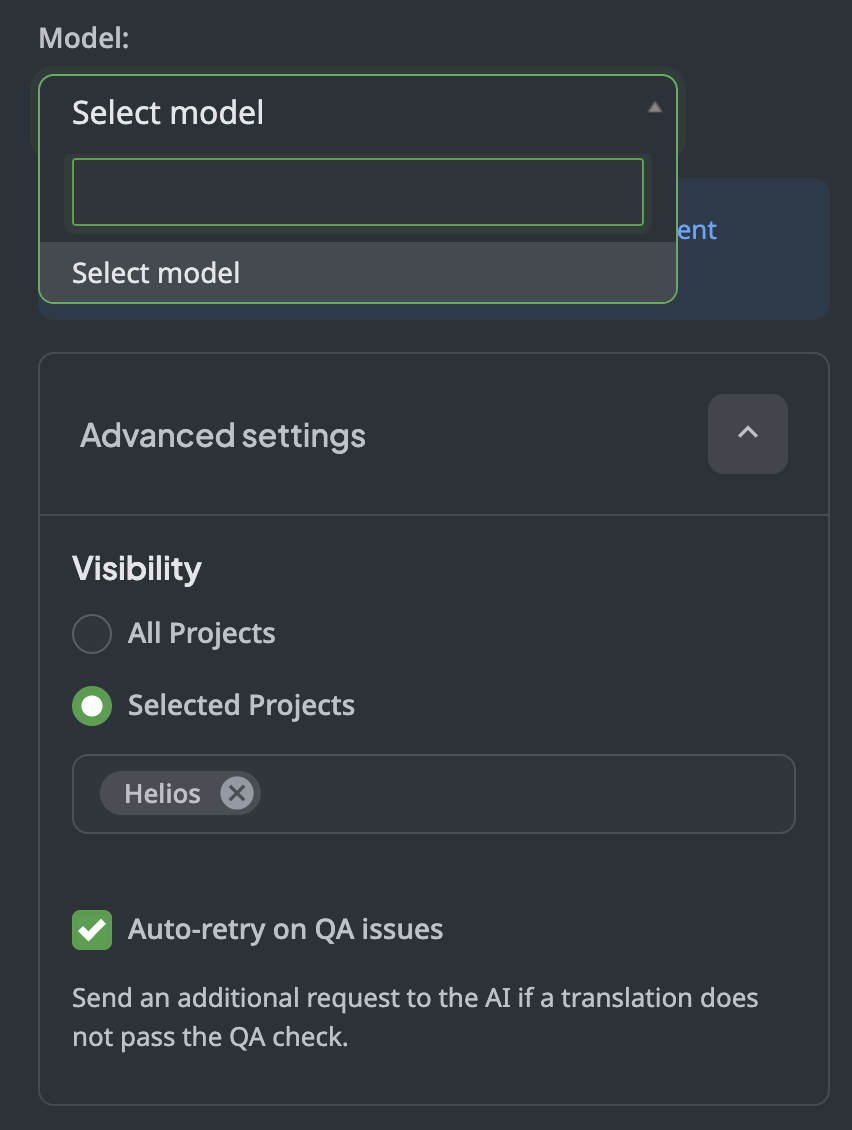Uncheck Auto-retry on QA issues checkbox
Image resolution: width=852 pixels, height=1130 pixels.
[92, 930]
